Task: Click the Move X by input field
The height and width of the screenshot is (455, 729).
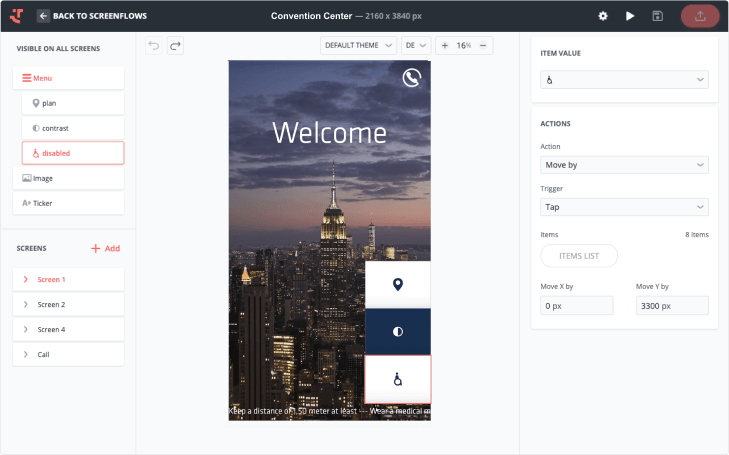Action: (577, 305)
